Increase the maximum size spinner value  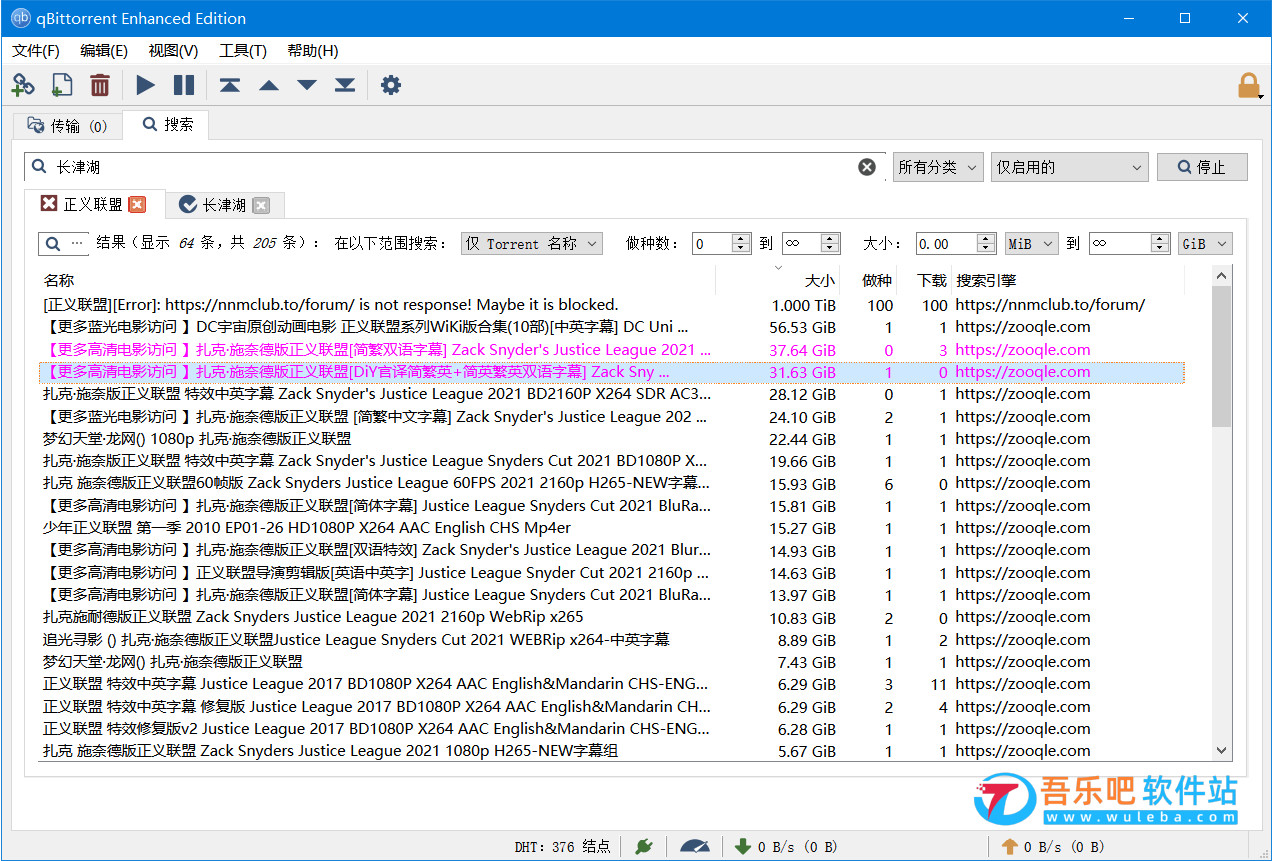(1161, 238)
